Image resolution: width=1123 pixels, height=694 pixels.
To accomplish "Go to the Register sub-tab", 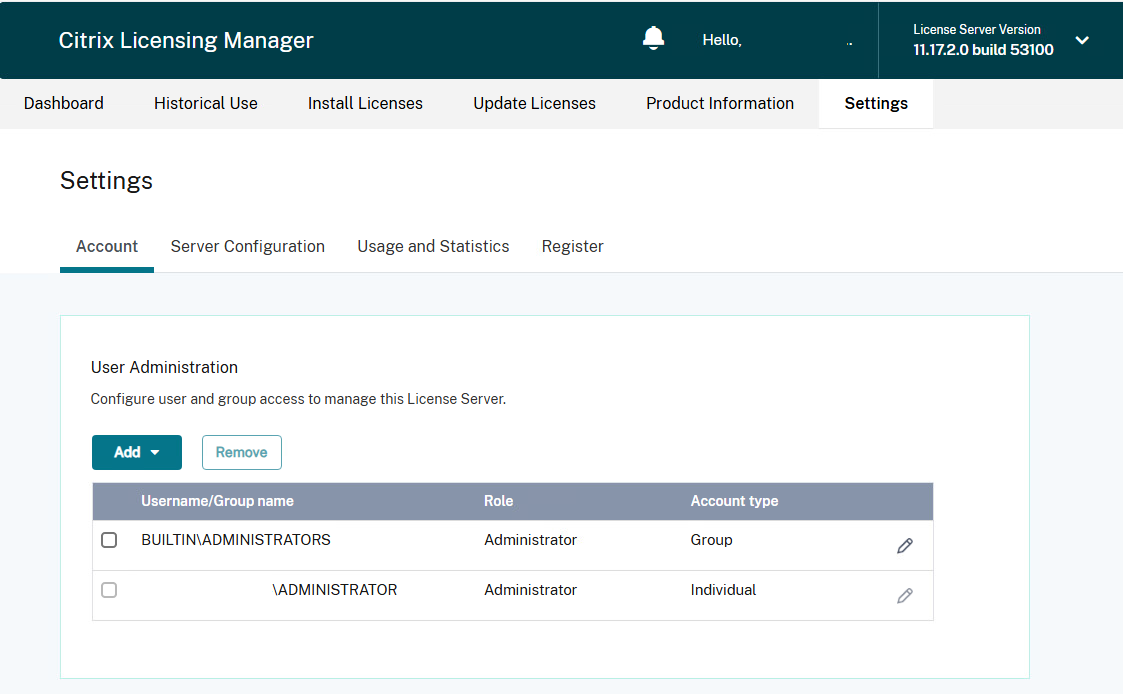I will pos(572,246).
